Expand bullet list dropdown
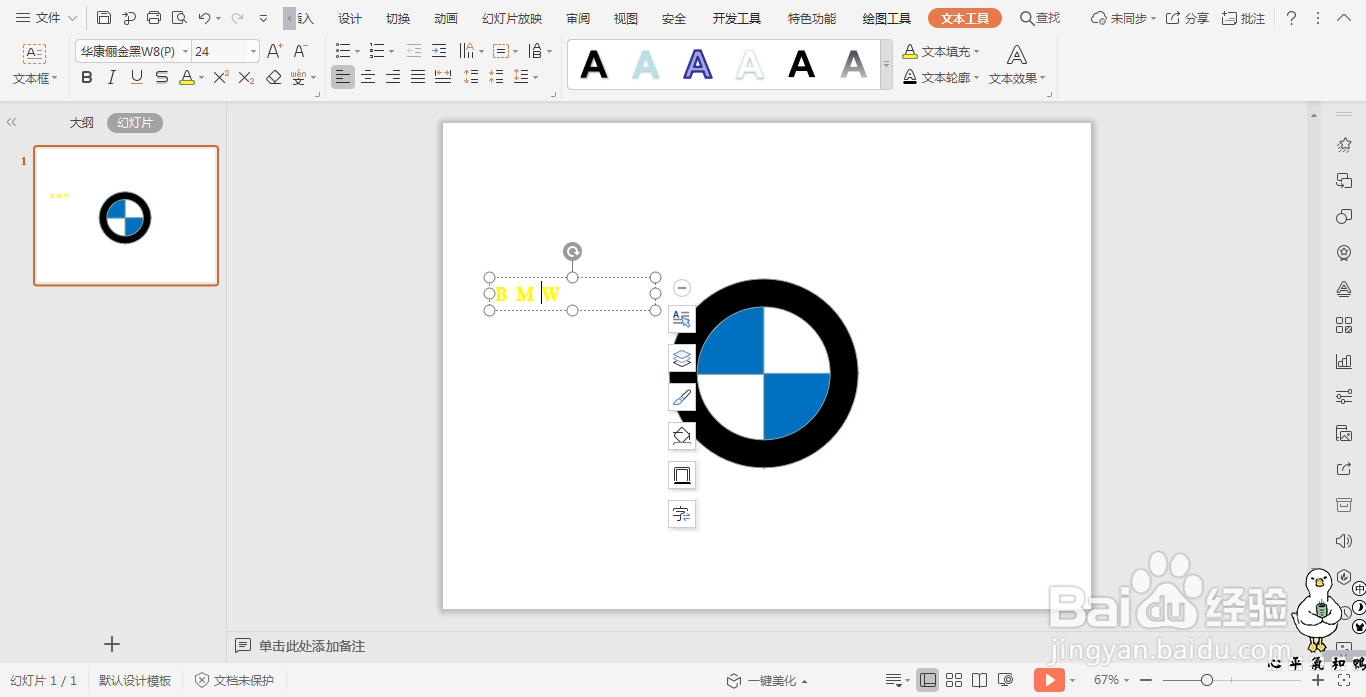The height and width of the screenshot is (697, 1366). 357,51
